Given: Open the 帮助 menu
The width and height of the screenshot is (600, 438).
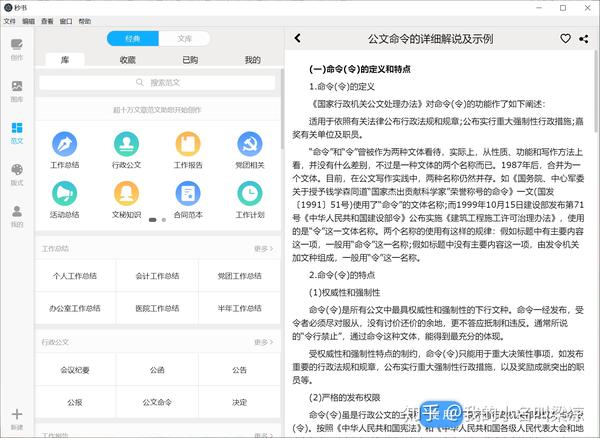Looking at the screenshot, I should point(85,21).
